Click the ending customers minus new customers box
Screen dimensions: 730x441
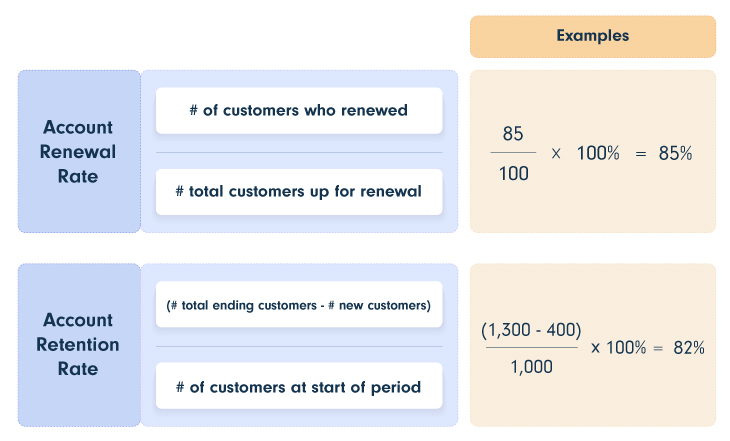click(x=299, y=305)
